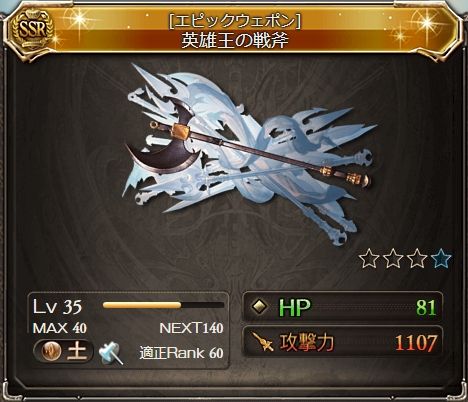Click the [エピックウェポン] series label
This screenshot has width=468, height=402.
[x=235, y=22]
